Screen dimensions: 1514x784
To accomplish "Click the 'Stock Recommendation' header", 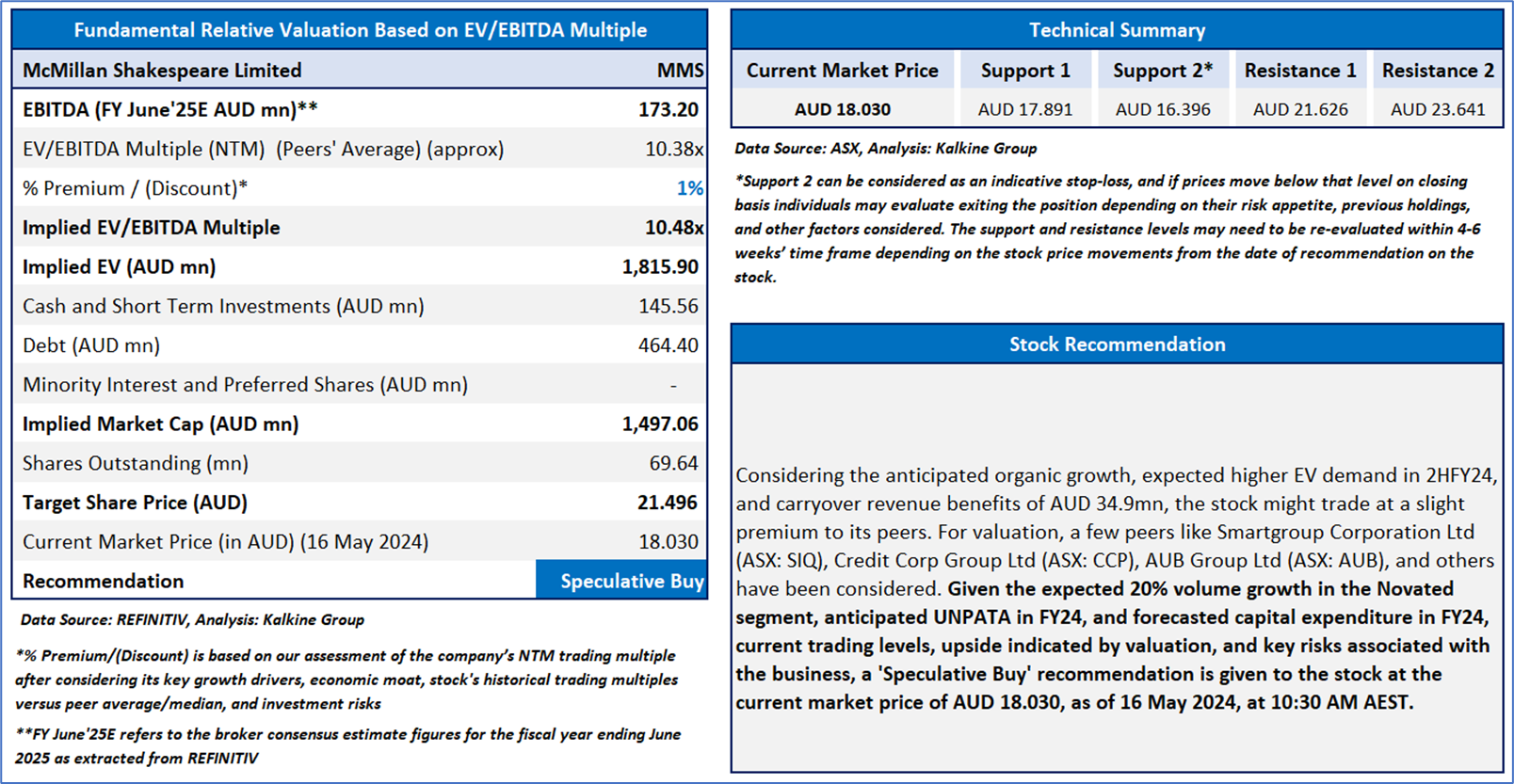I will [x=1117, y=344].
